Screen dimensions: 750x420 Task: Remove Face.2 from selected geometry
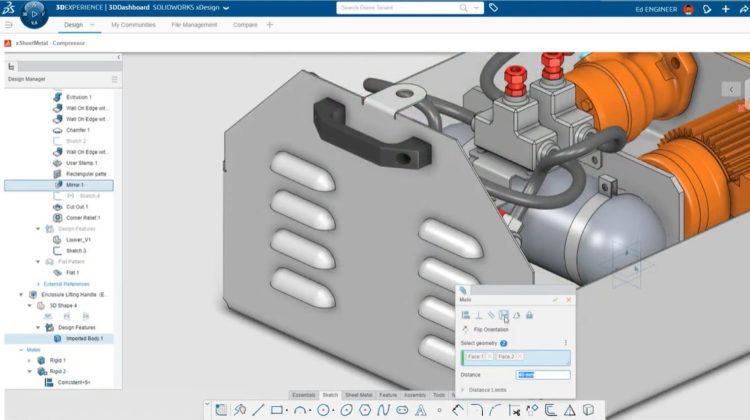point(520,356)
